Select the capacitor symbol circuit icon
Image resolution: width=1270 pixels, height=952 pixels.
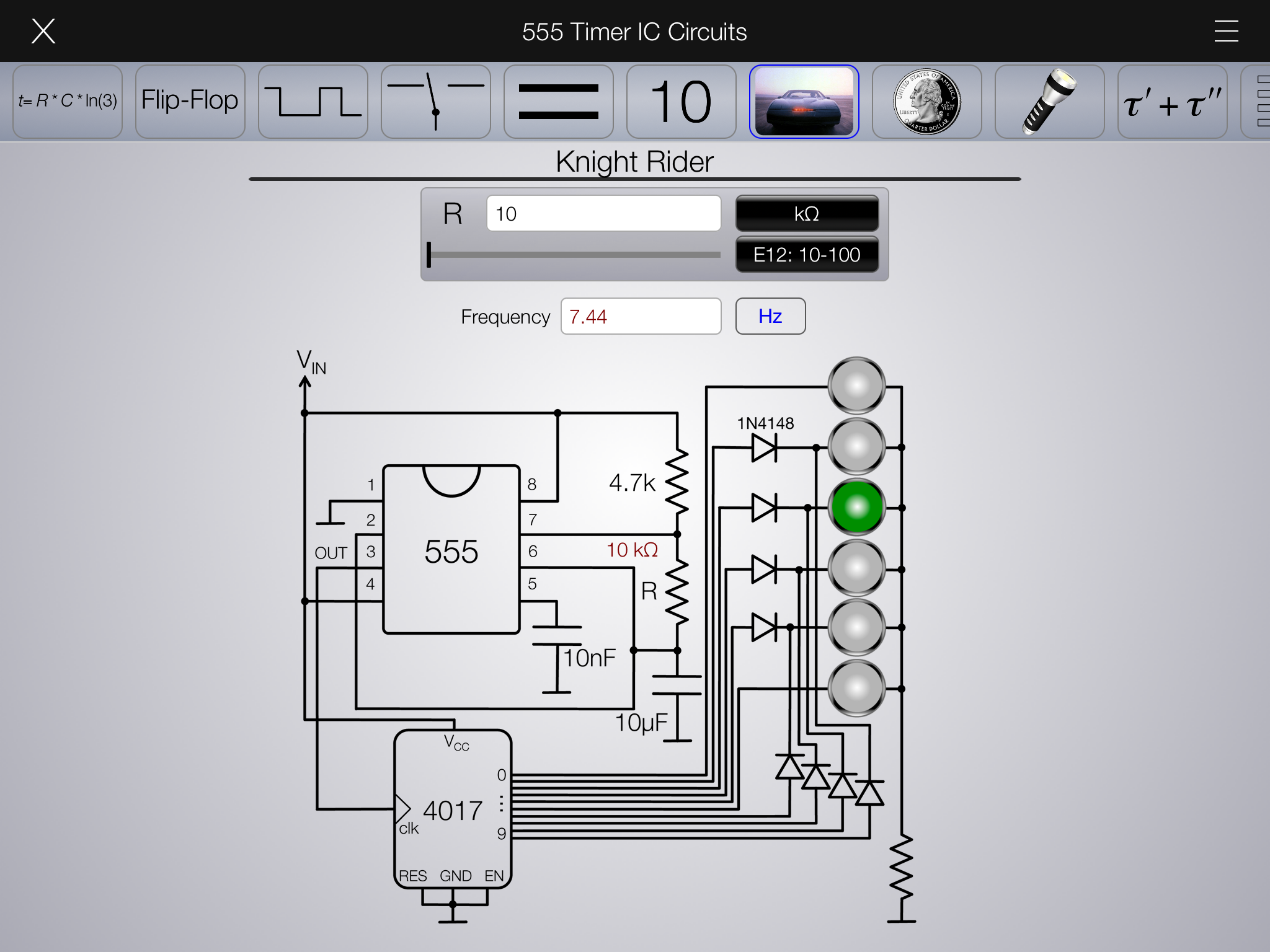(x=558, y=102)
